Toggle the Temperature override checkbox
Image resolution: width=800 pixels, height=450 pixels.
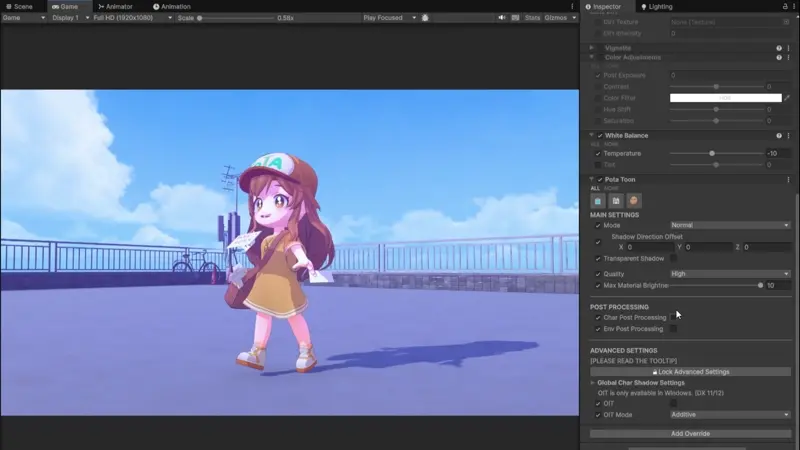click(598, 154)
